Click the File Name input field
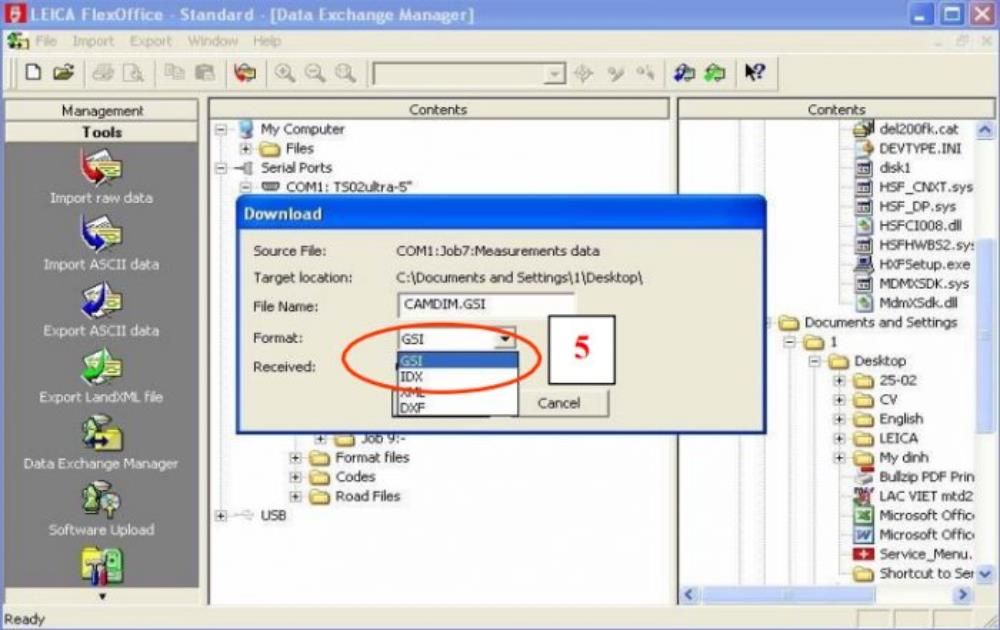 (485, 306)
